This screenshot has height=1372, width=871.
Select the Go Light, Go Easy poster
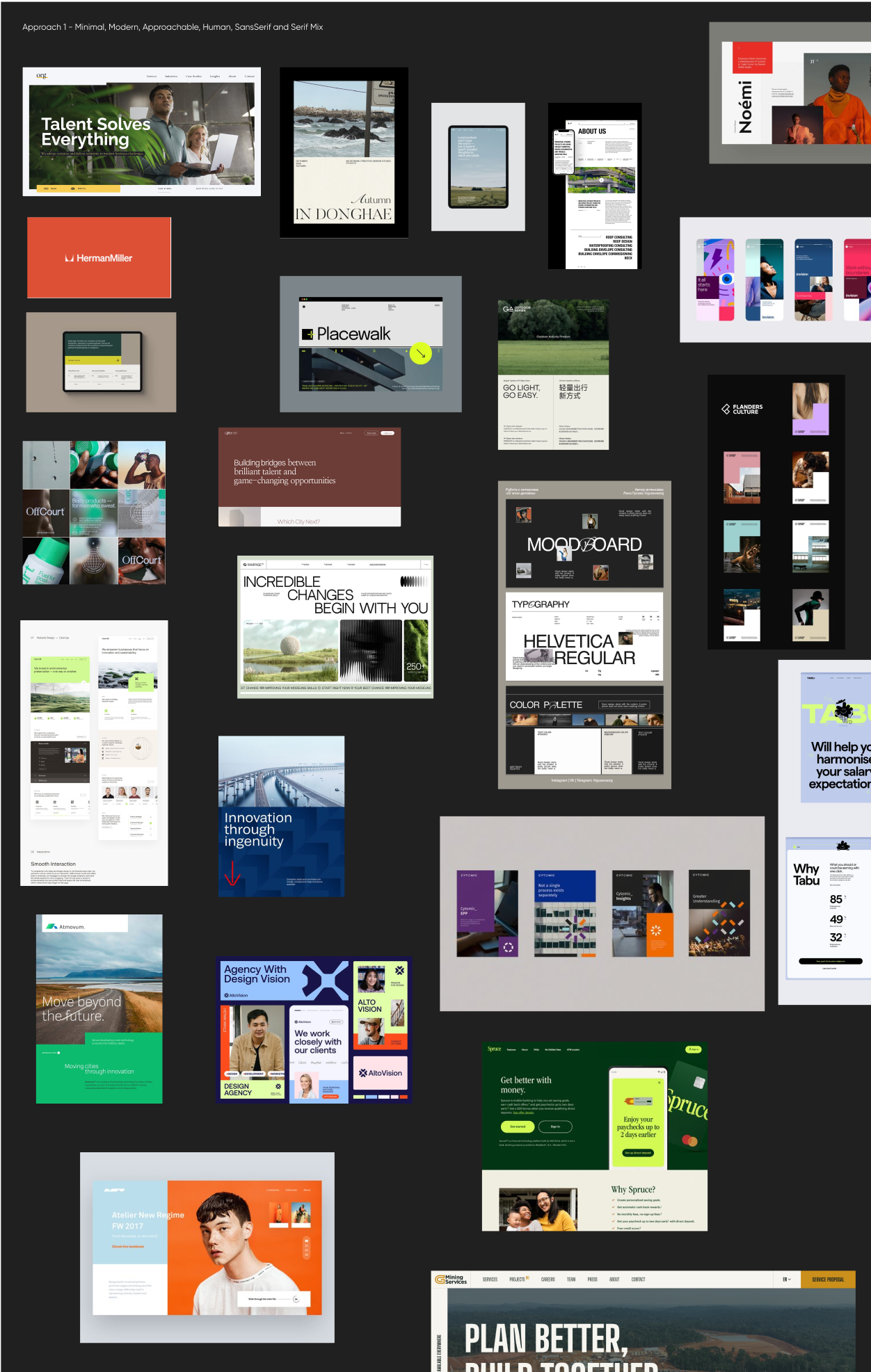(x=553, y=375)
